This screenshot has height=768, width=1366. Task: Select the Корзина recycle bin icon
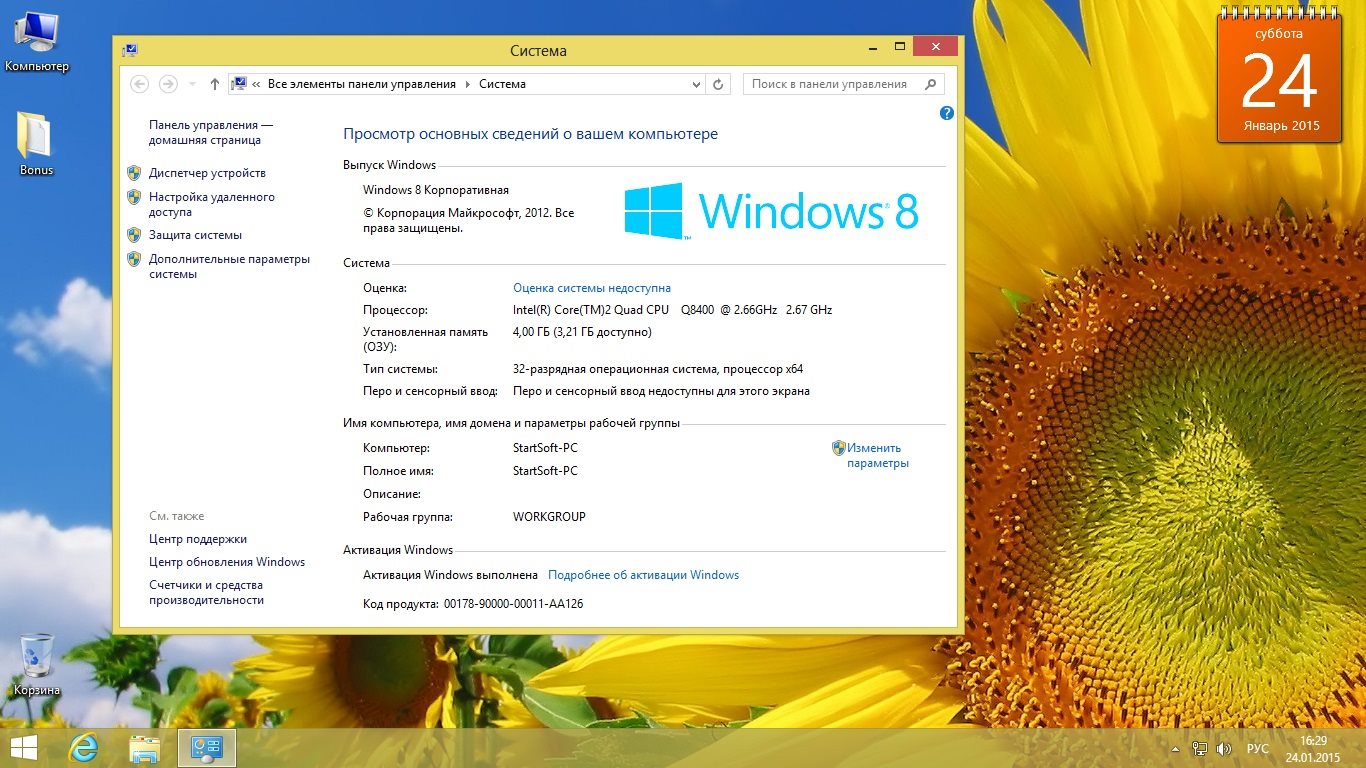[37, 664]
